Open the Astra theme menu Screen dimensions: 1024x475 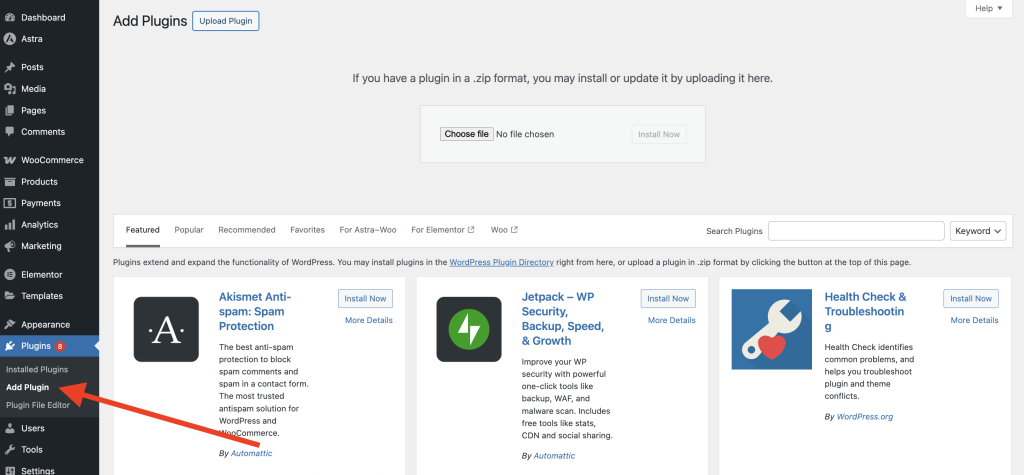31,39
